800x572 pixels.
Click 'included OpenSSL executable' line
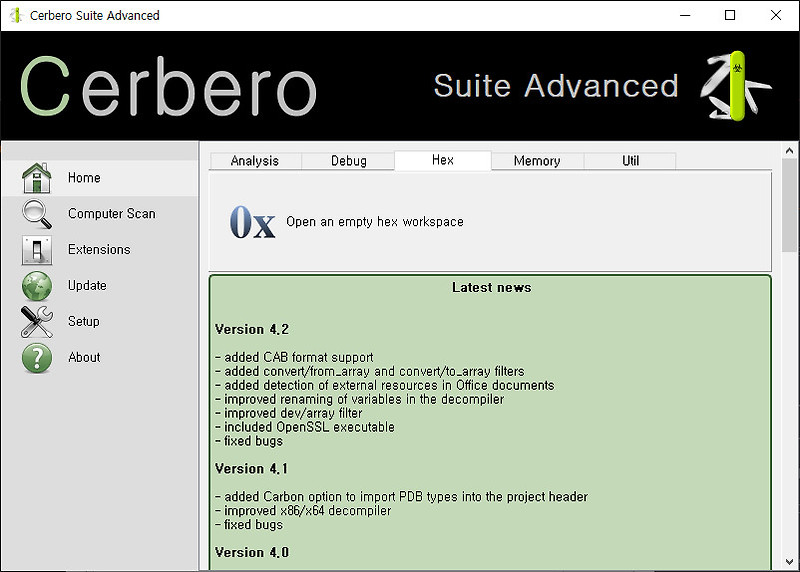[x=305, y=427]
